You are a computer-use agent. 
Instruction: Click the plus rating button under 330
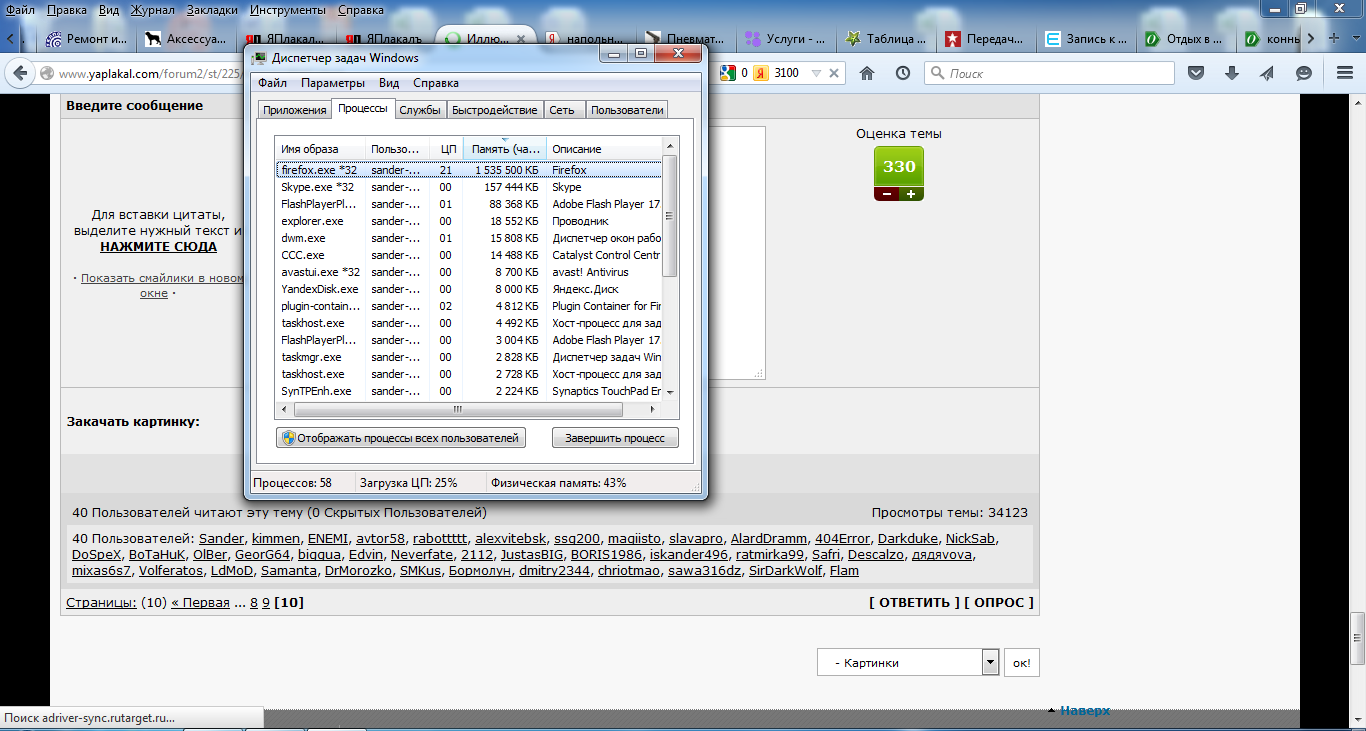911,194
